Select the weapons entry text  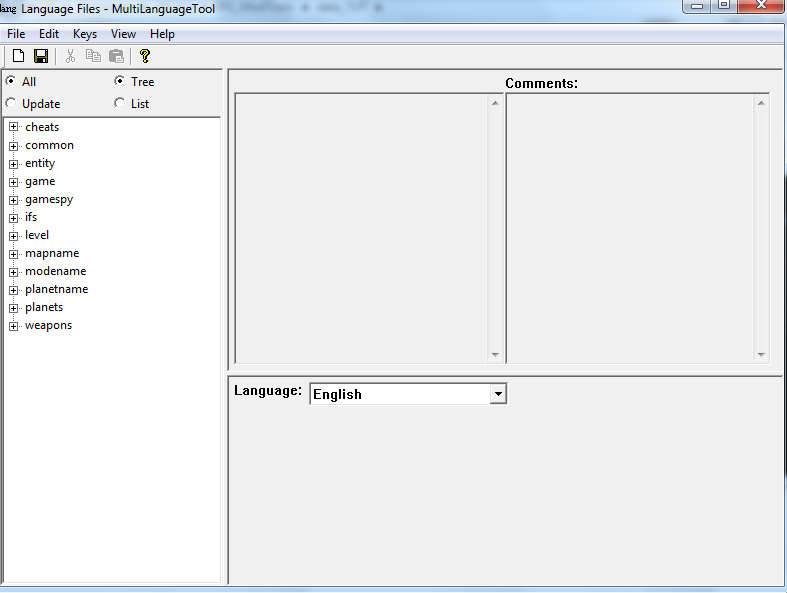point(48,325)
